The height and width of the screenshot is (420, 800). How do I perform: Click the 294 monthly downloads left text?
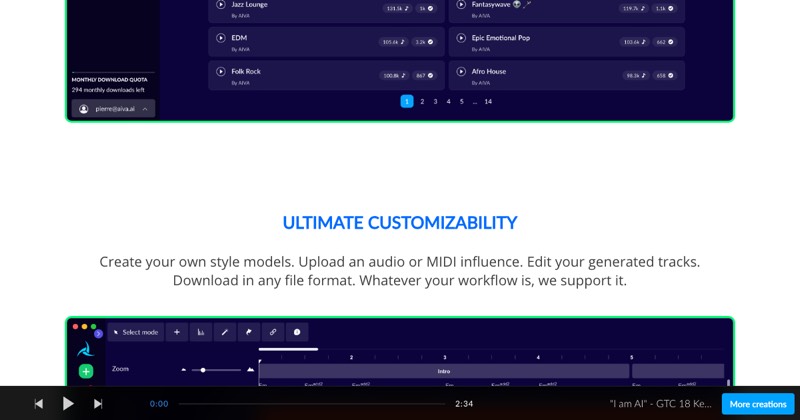[108, 90]
